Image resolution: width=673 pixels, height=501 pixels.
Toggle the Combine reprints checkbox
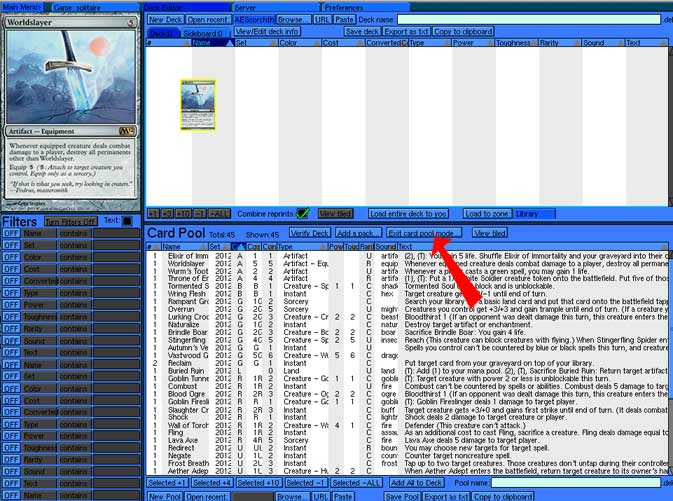[302, 214]
